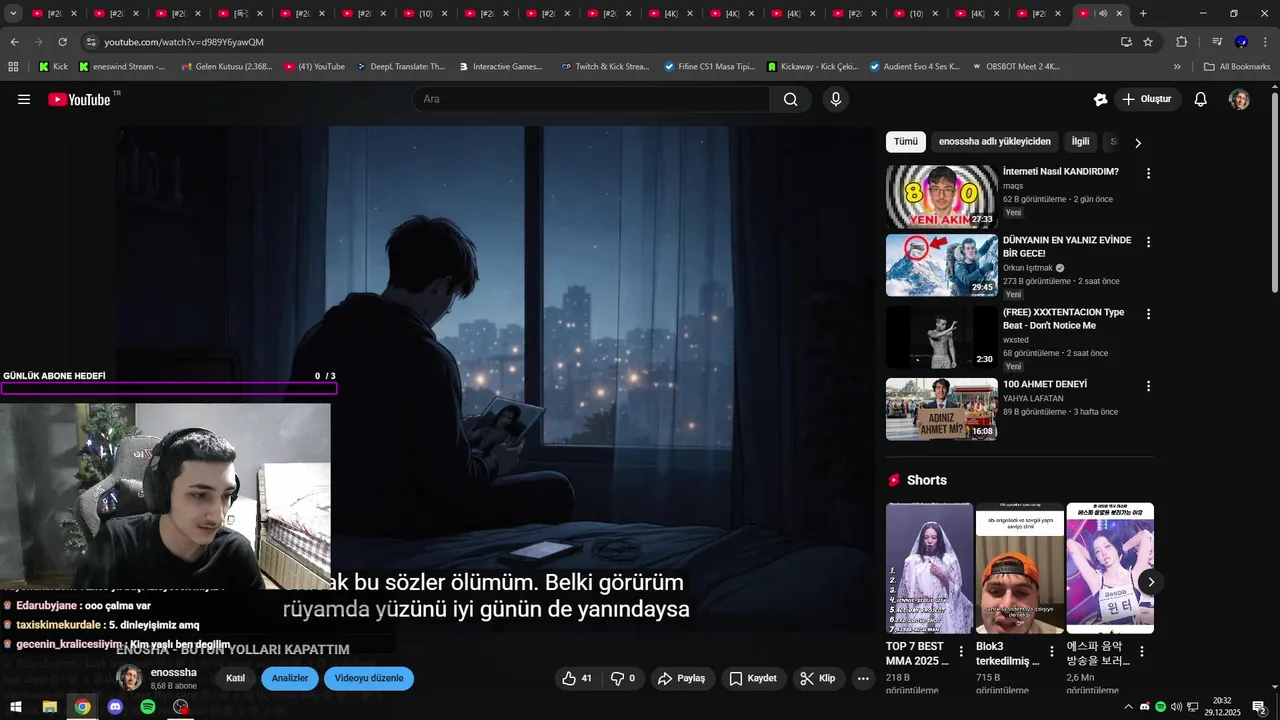Select the Tümü filter chip
1280x720 pixels.
point(905,142)
